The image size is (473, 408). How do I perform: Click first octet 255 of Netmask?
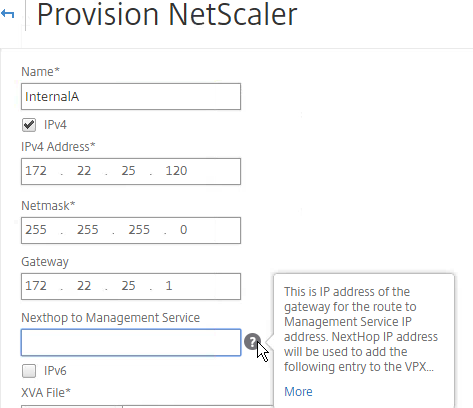tap(36, 230)
